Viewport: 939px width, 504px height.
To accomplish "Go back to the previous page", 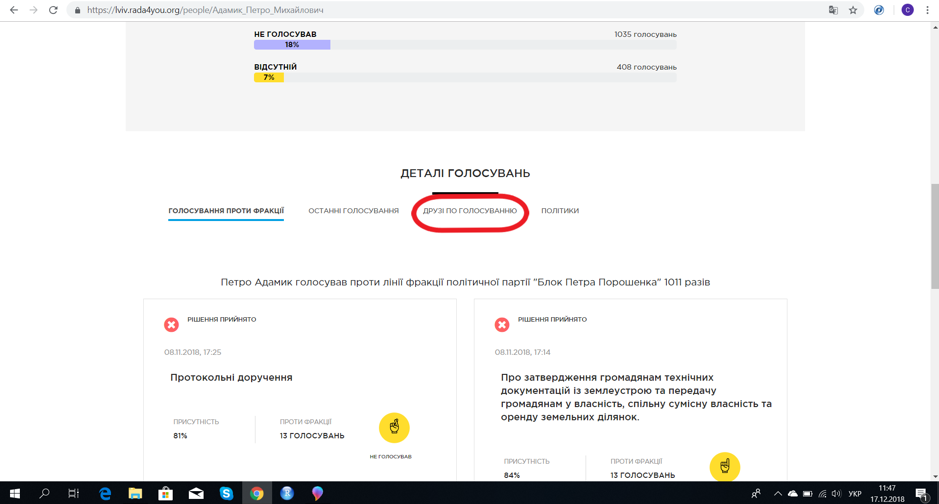I will click(x=14, y=10).
